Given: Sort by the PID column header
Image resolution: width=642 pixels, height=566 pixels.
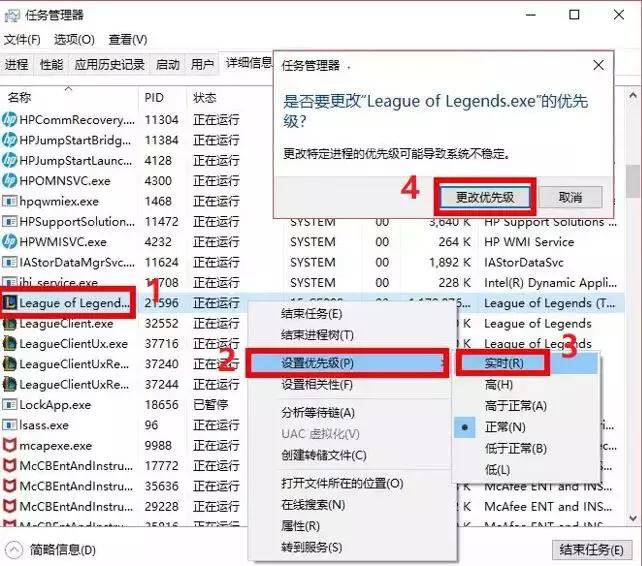Looking at the screenshot, I should pyautogui.click(x=163, y=98).
